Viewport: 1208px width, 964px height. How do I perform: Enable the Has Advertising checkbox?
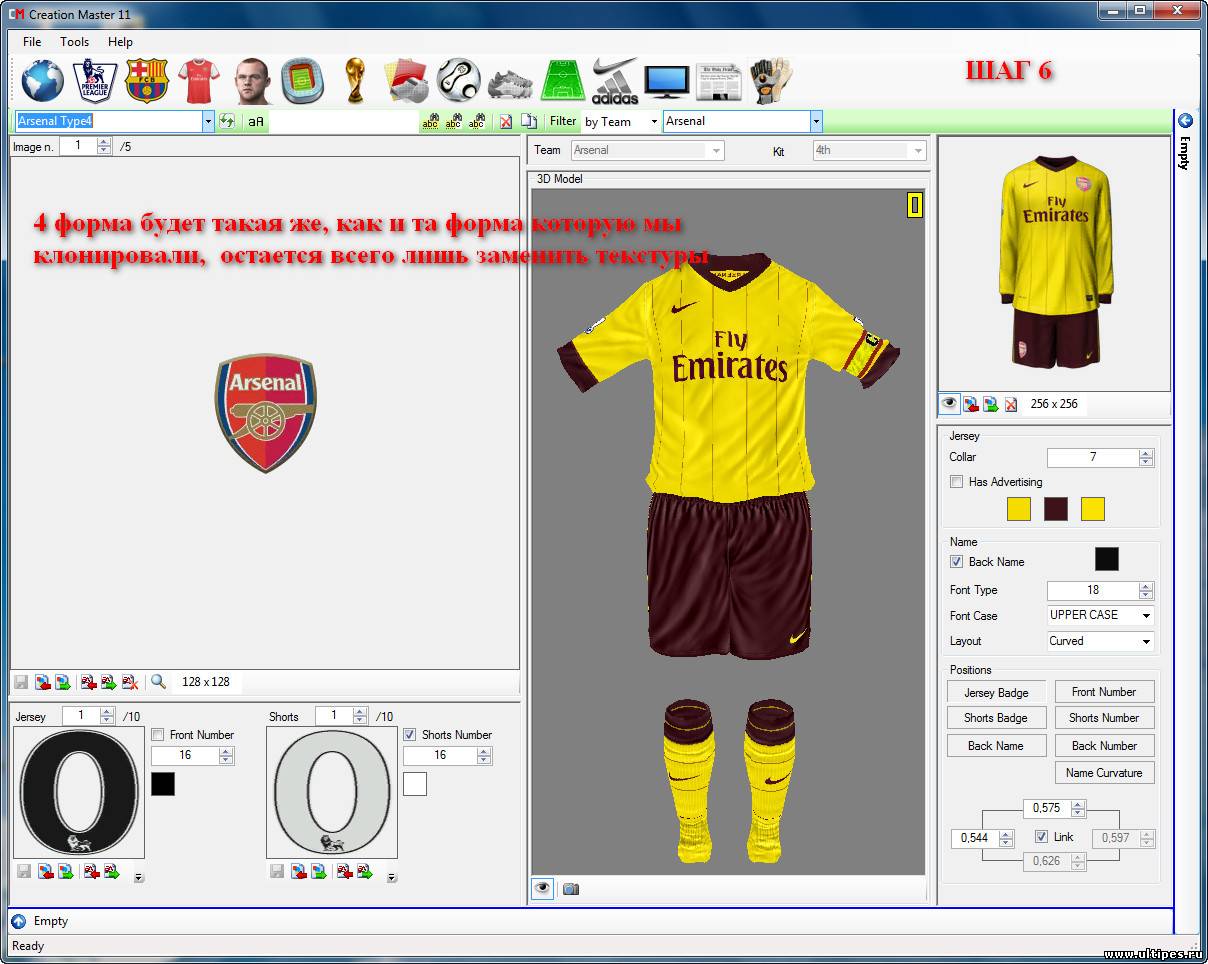pos(957,482)
